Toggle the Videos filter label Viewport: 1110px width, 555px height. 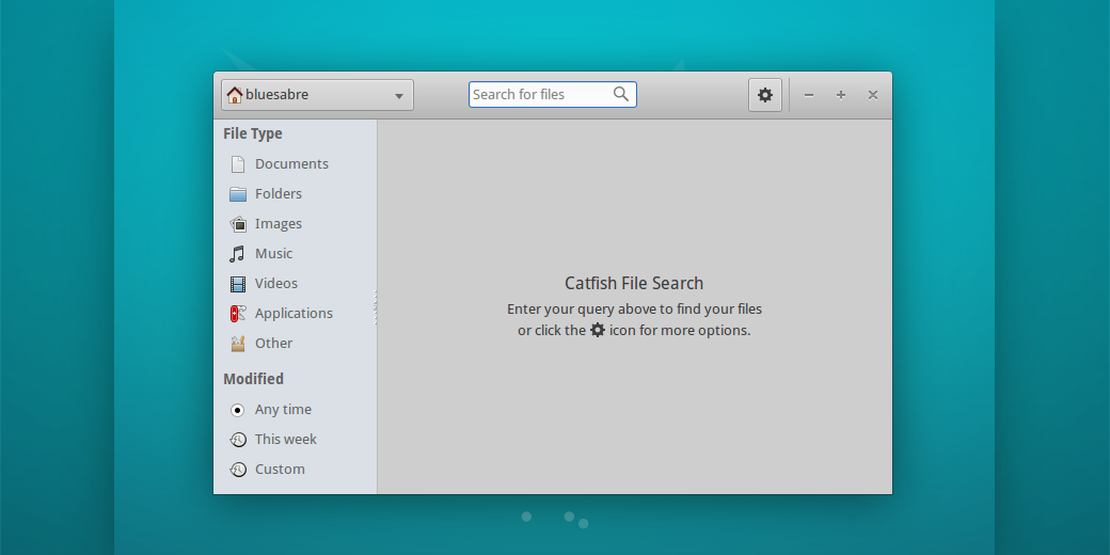point(276,283)
